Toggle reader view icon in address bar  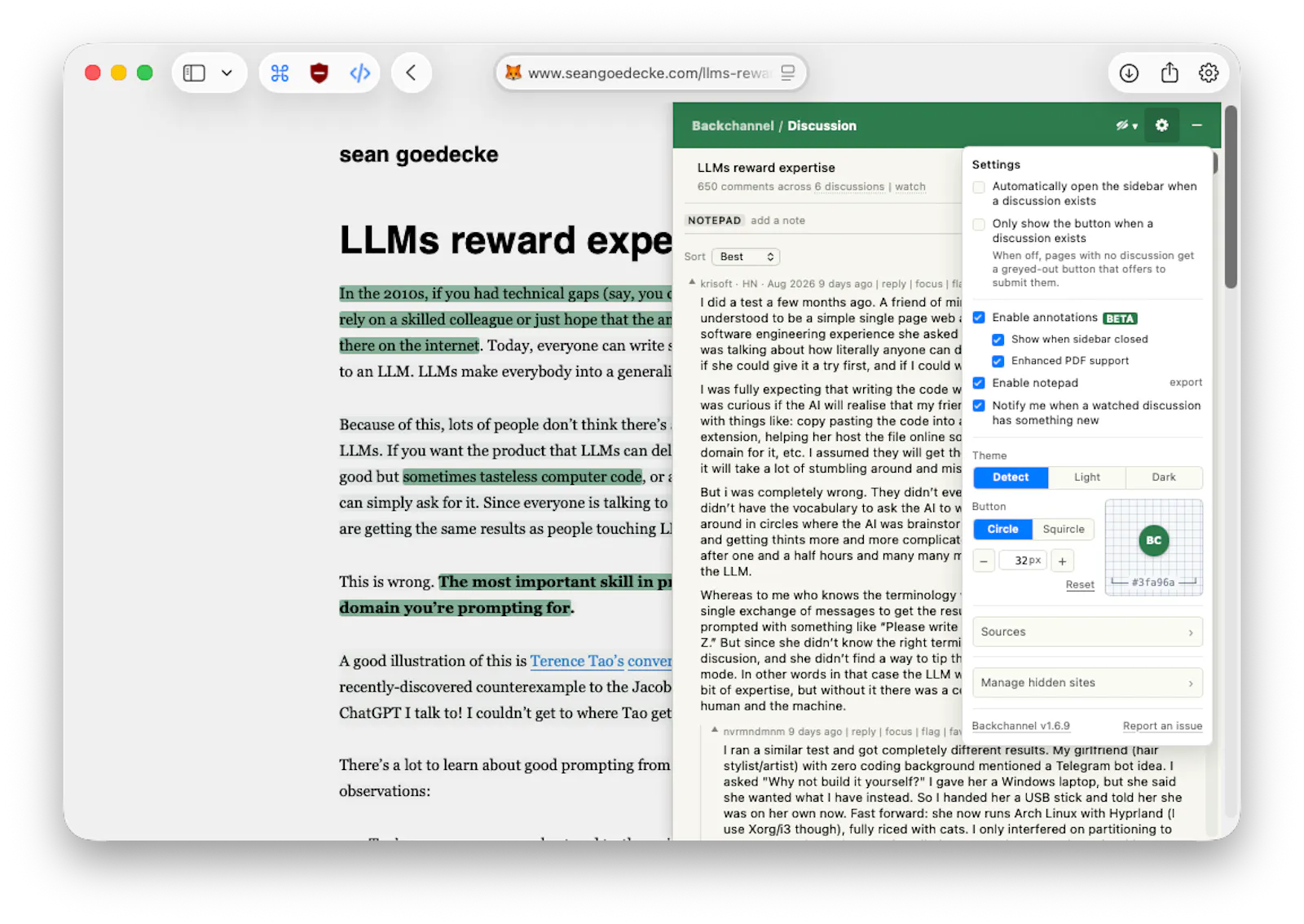click(787, 73)
